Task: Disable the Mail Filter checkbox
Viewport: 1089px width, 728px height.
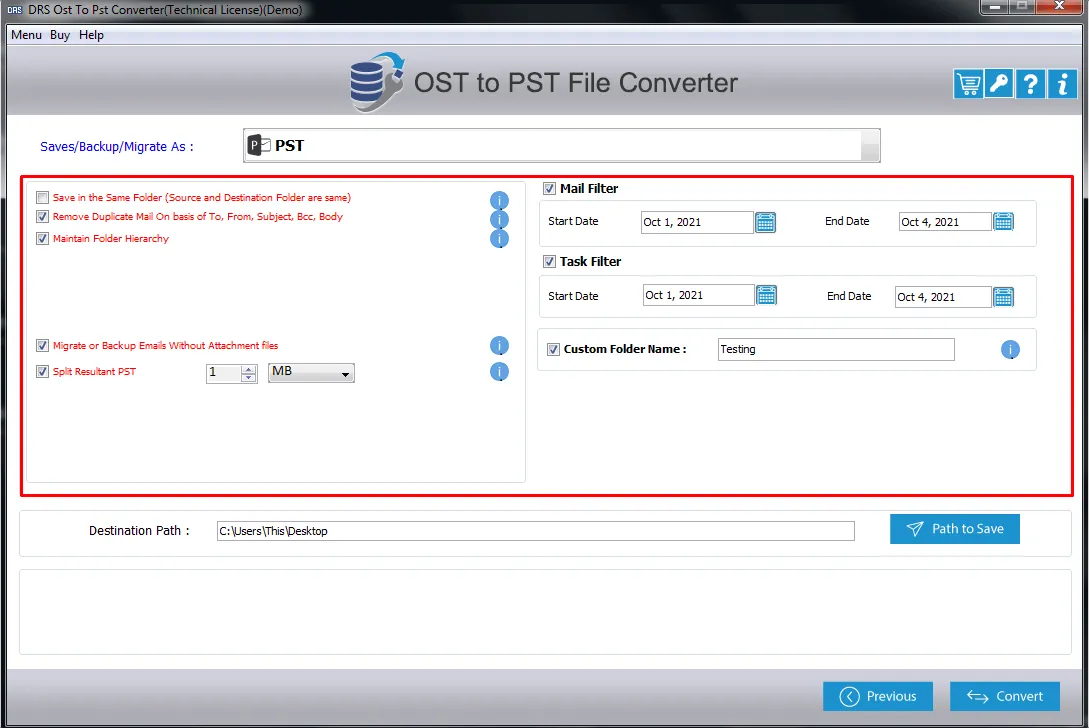Action: coord(549,188)
